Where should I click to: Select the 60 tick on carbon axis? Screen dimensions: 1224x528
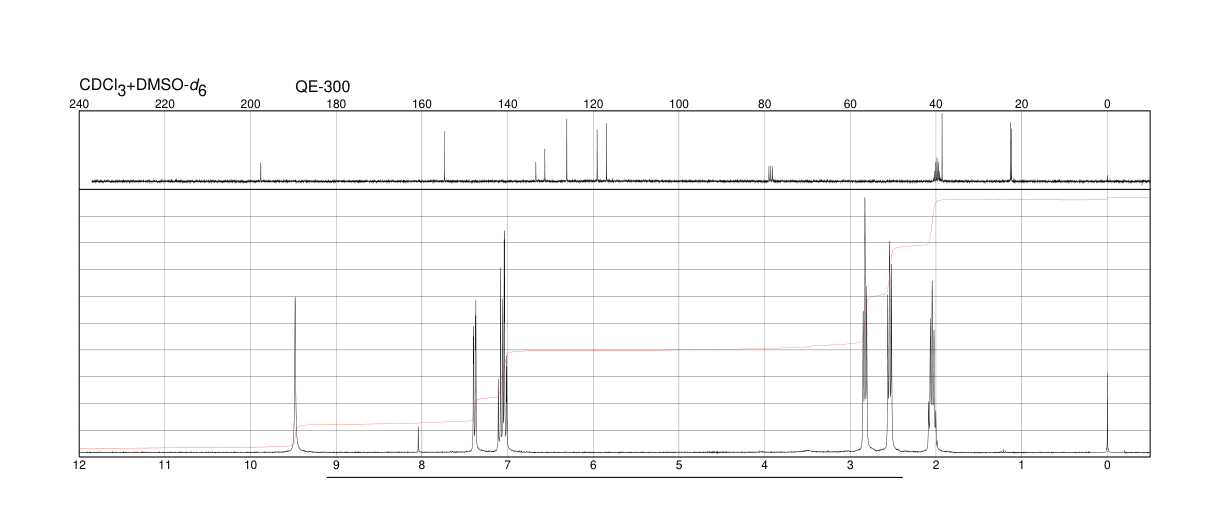click(850, 104)
